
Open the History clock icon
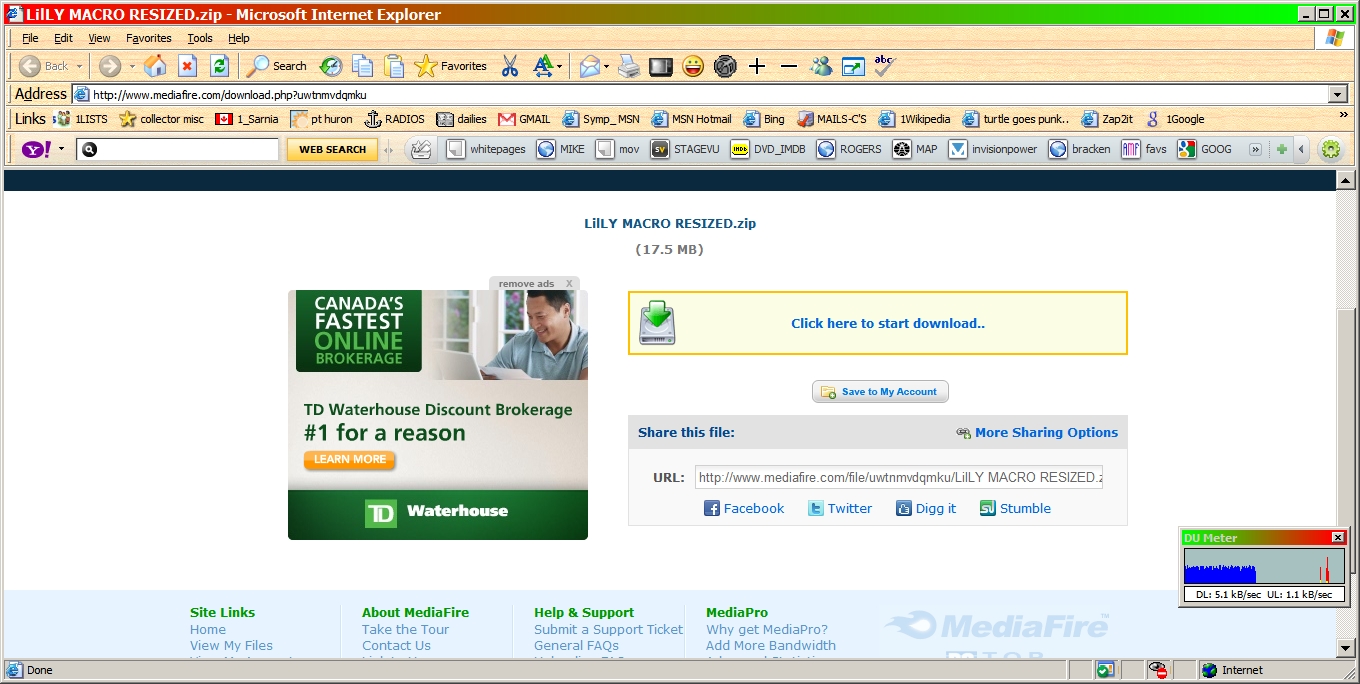[x=330, y=66]
